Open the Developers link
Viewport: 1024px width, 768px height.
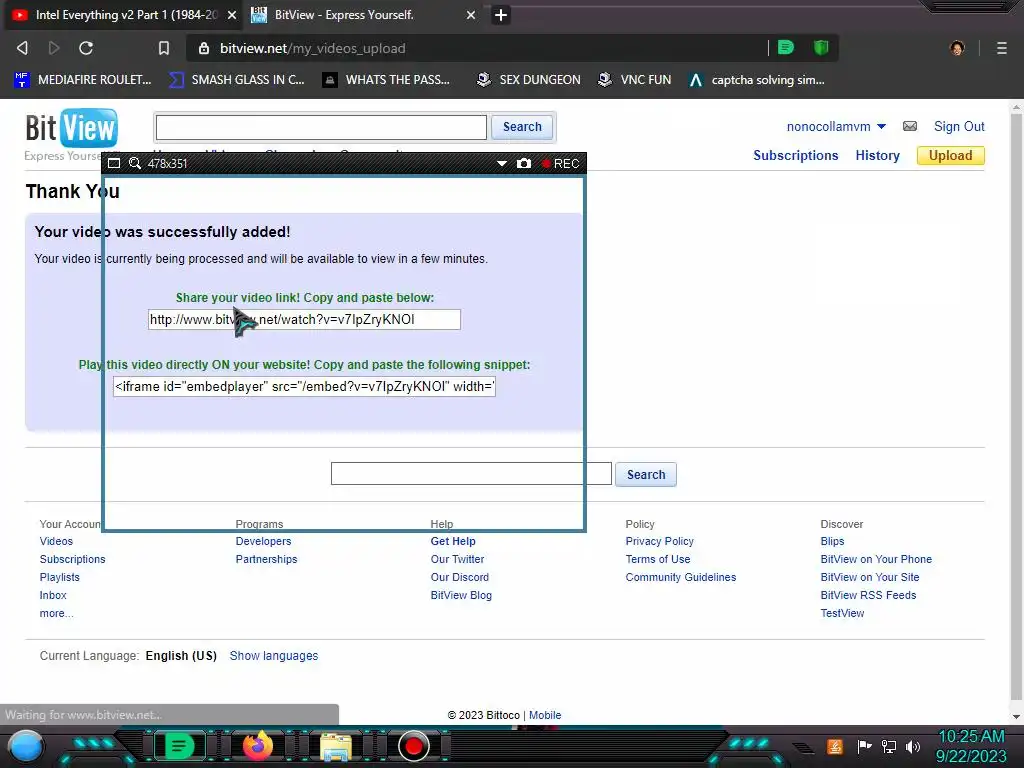coord(263,541)
